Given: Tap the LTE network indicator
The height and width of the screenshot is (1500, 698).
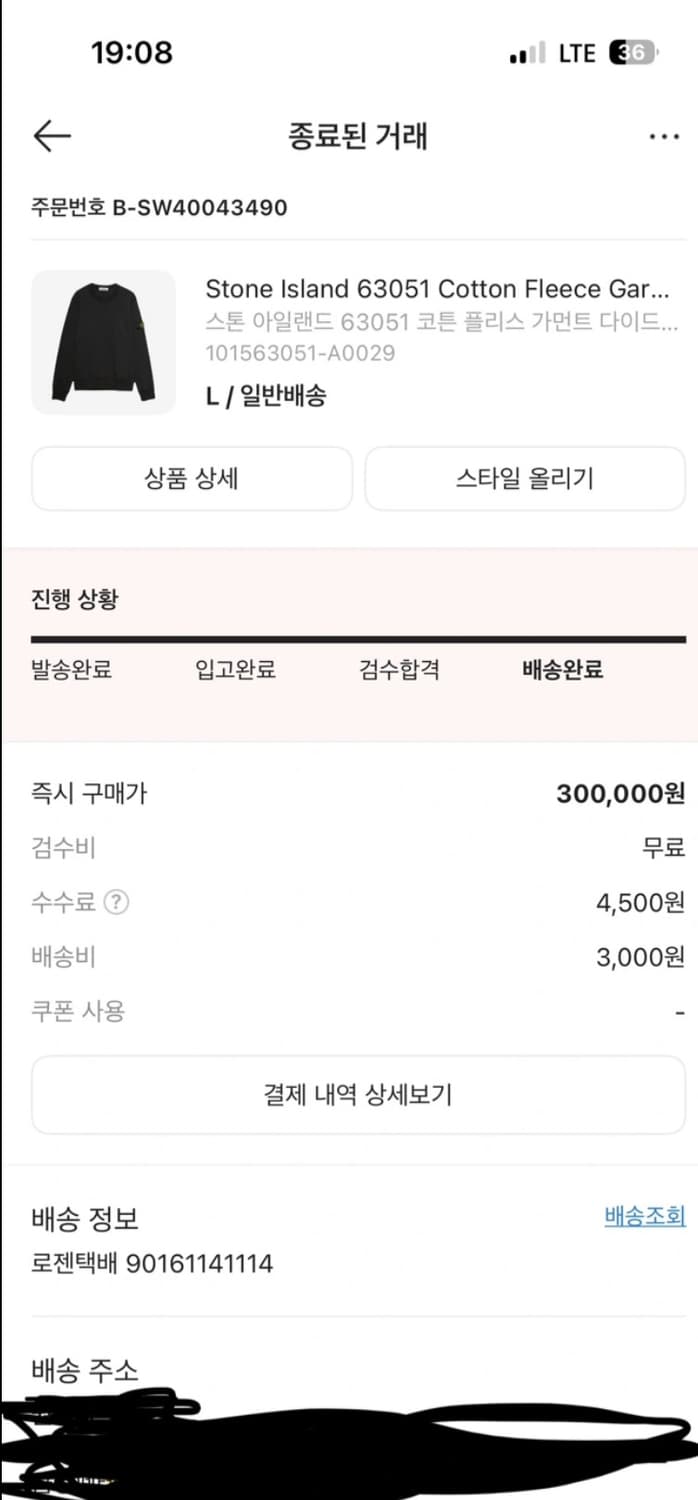Looking at the screenshot, I should coord(578,52).
